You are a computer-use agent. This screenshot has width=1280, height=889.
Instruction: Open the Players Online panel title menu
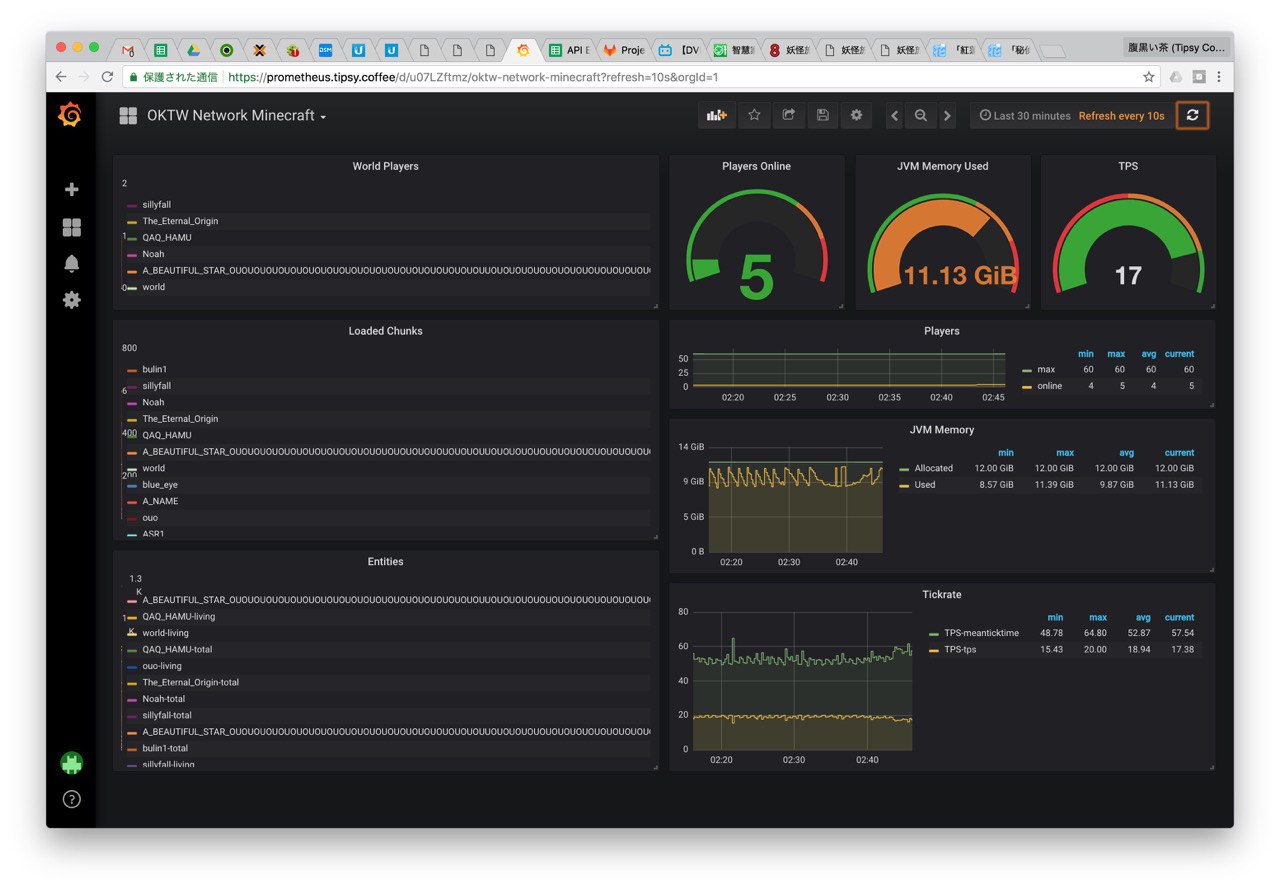[756, 166]
